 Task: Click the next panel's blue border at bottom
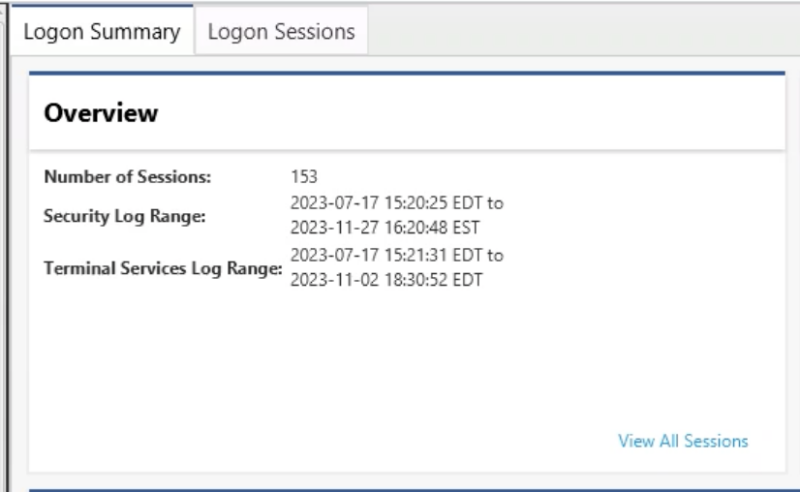[x=407, y=490]
